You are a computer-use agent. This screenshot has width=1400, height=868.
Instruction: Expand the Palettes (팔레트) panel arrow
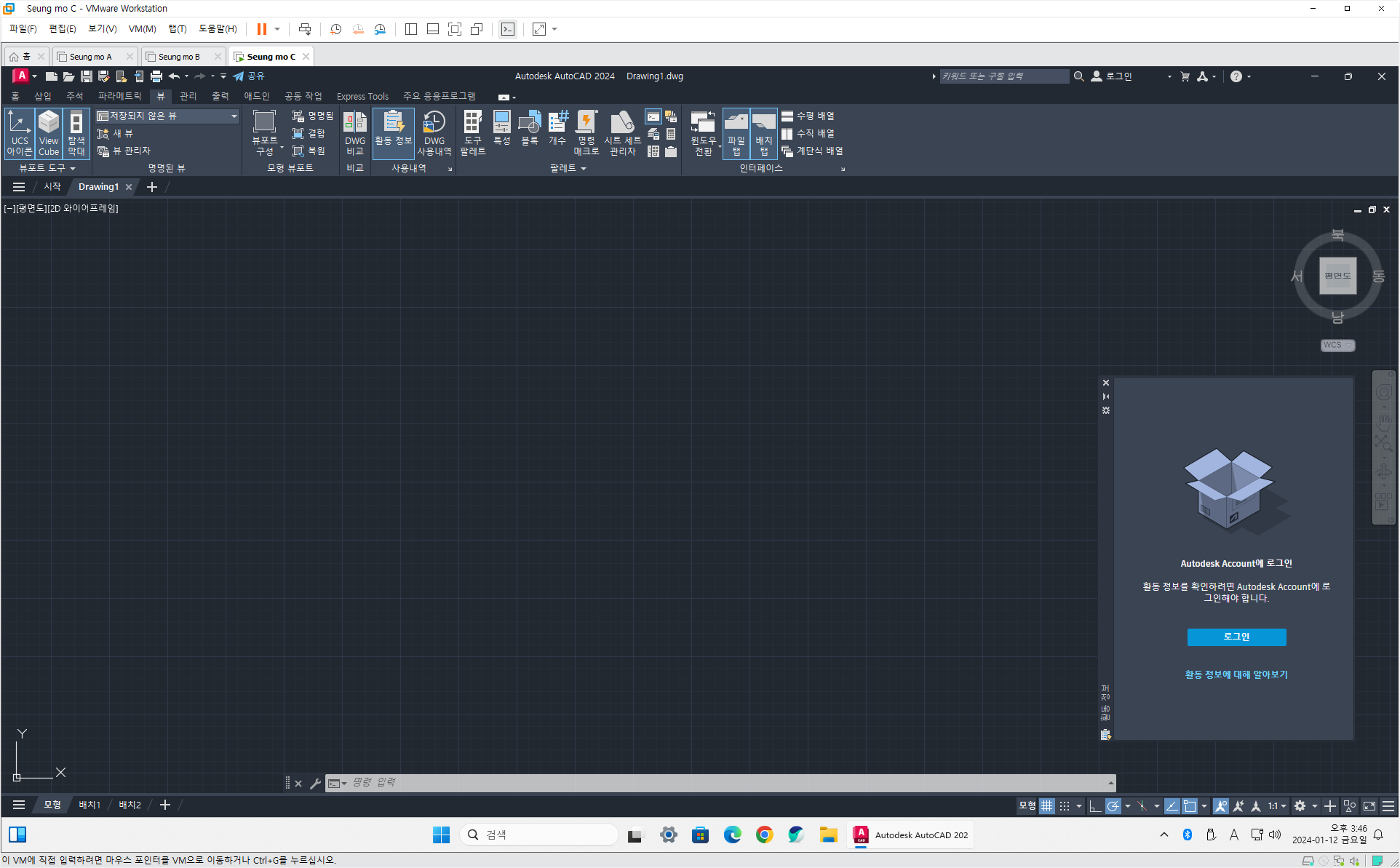[584, 168]
